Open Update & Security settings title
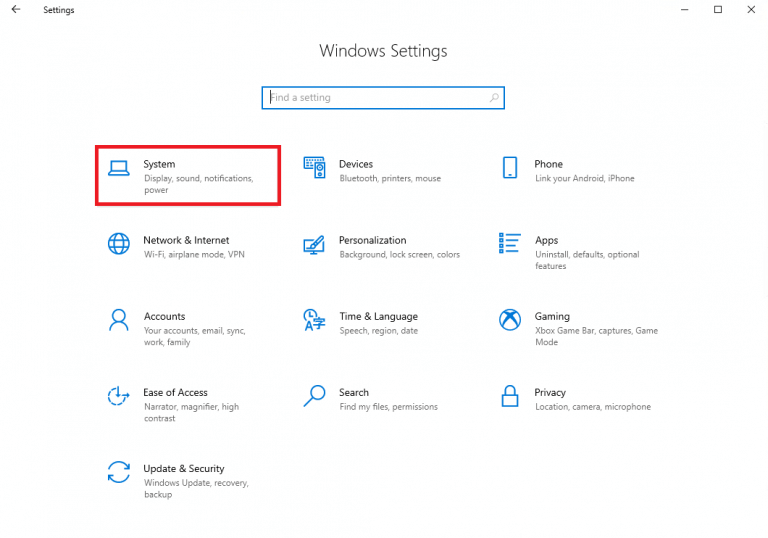 [184, 469]
